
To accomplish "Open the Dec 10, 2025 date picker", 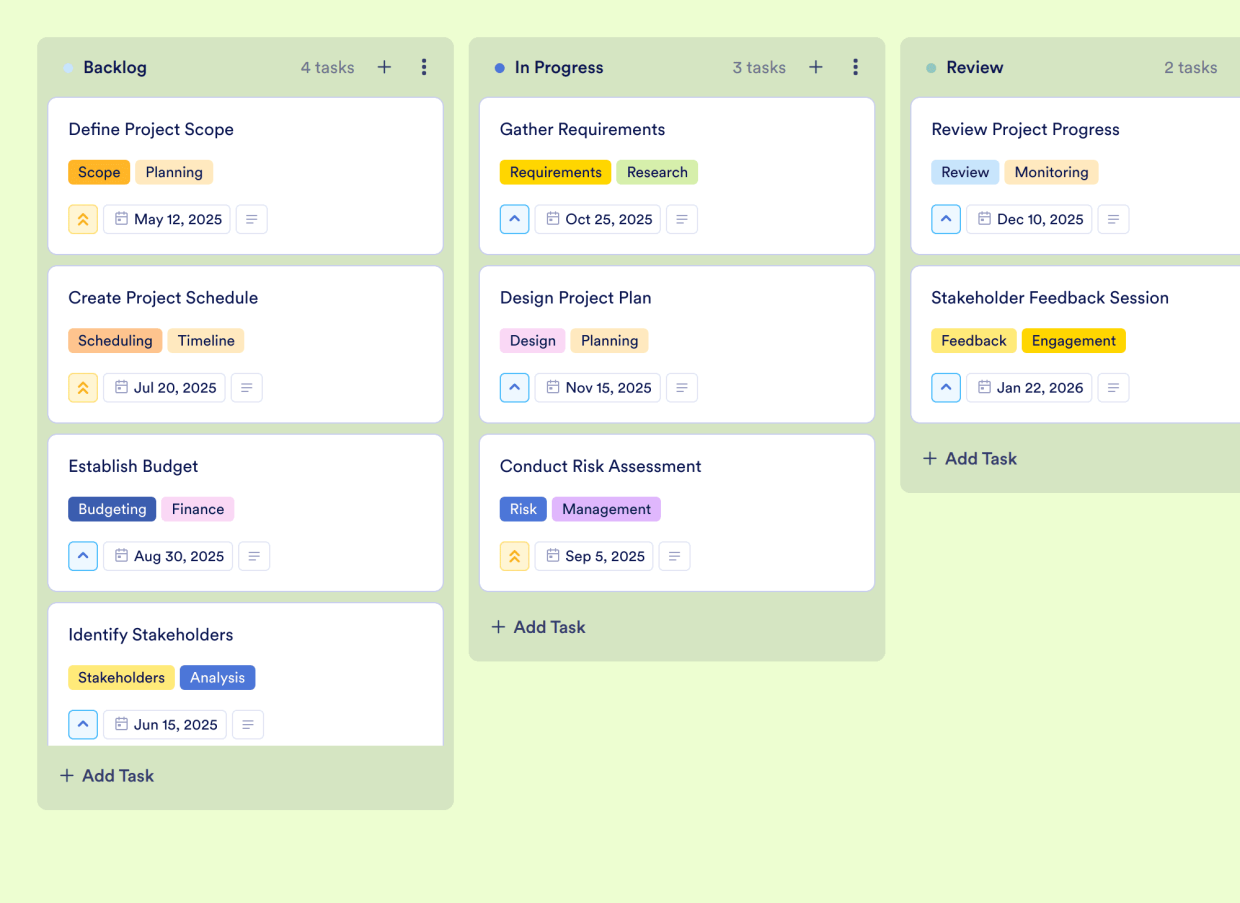I will pyautogui.click(x=1028, y=219).
